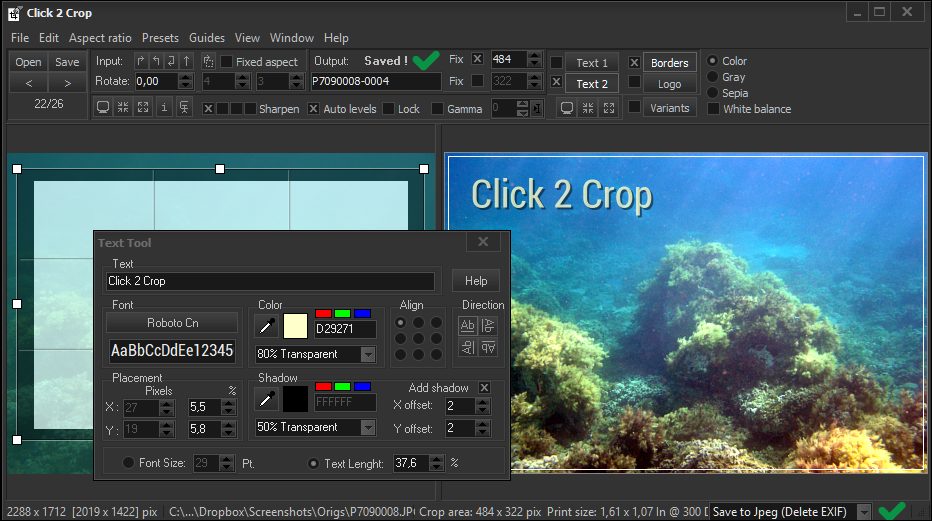Click the output monitor view icon
Image resolution: width=932 pixels, height=521 pixels.
(x=567, y=108)
